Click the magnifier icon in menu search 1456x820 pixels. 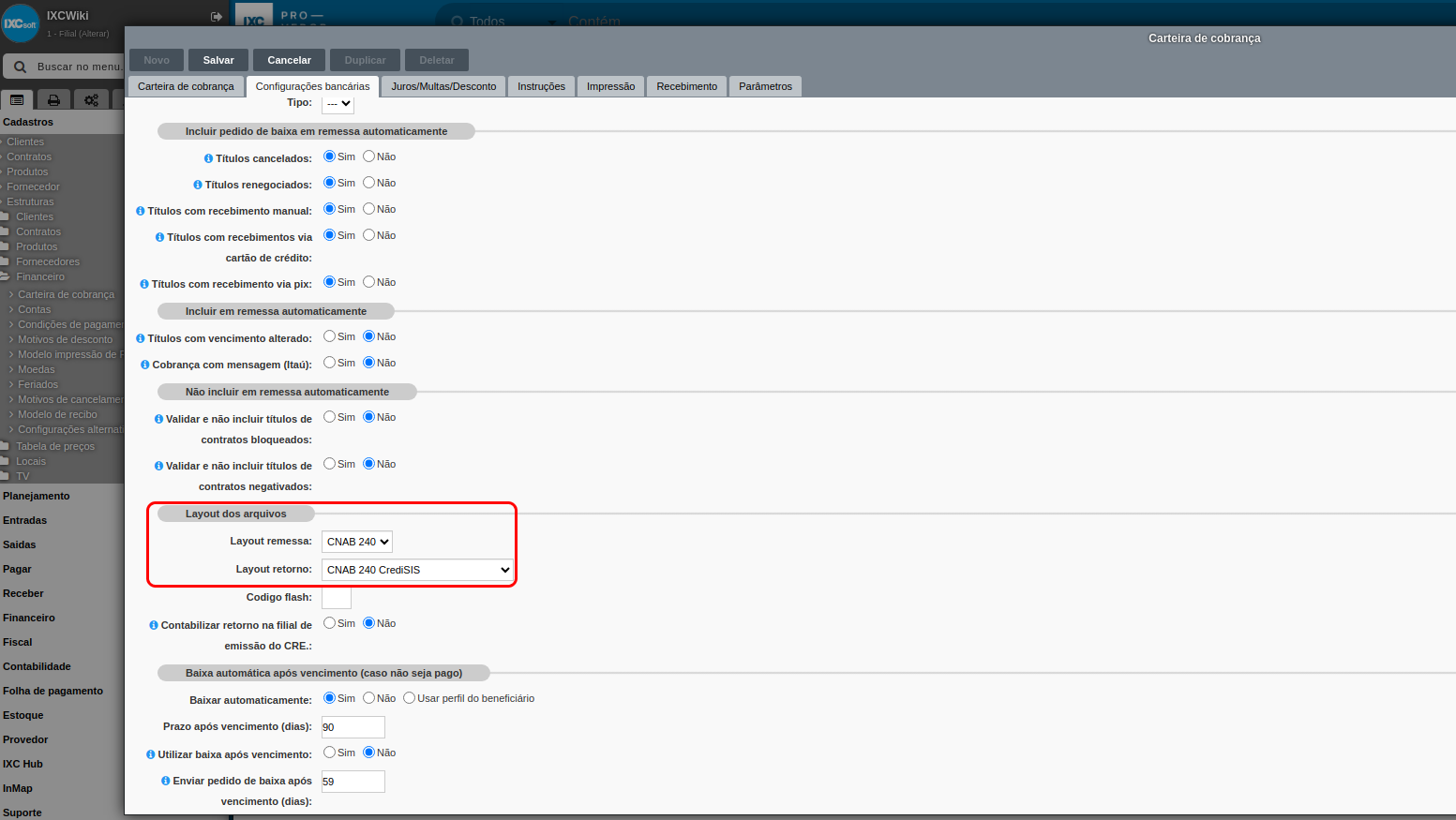(20, 67)
